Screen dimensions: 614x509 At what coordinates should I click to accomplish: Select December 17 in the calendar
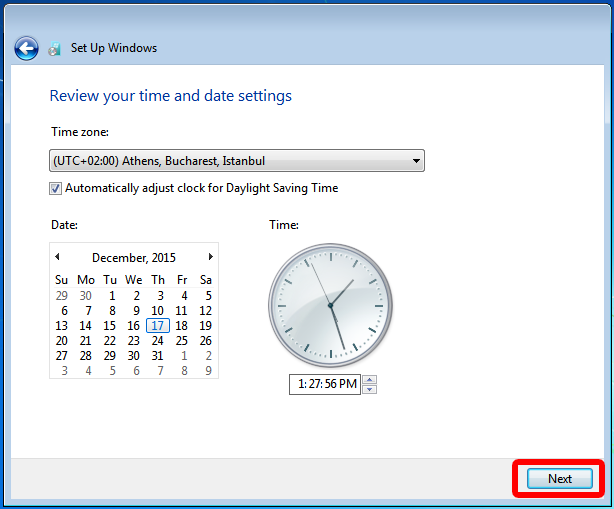(158, 325)
